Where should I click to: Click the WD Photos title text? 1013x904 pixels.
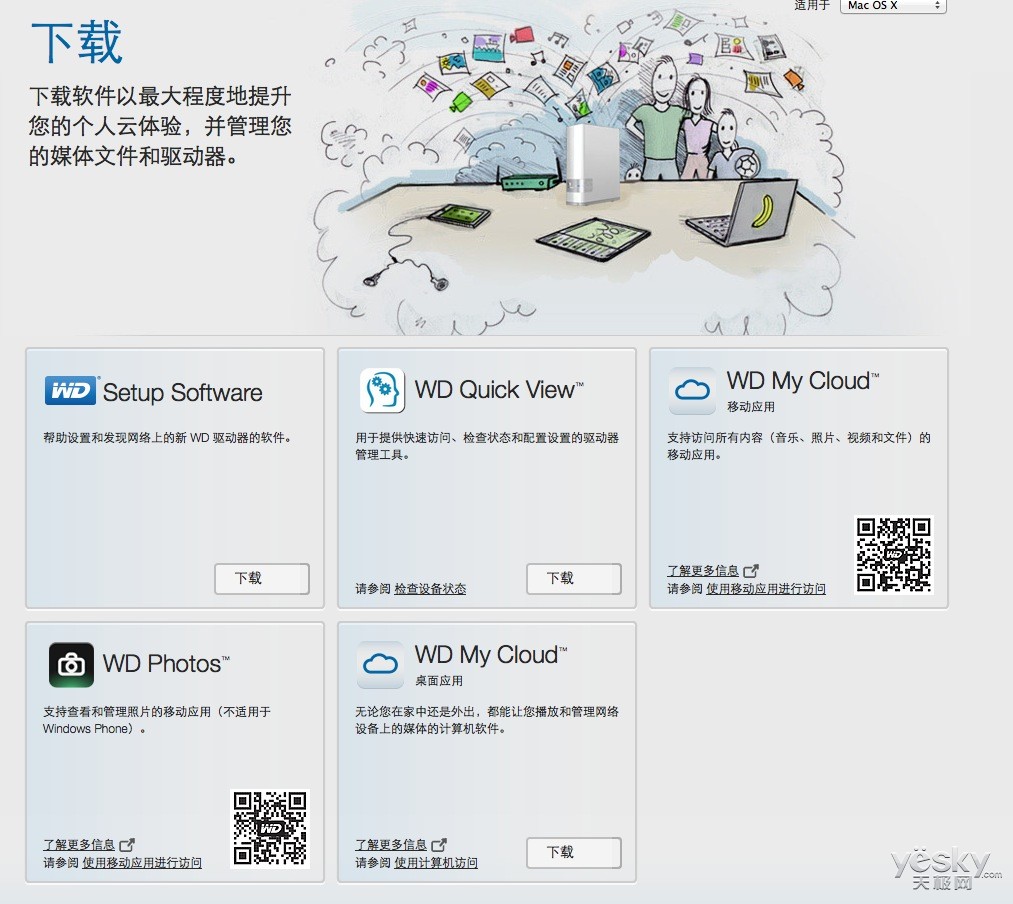(x=166, y=664)
